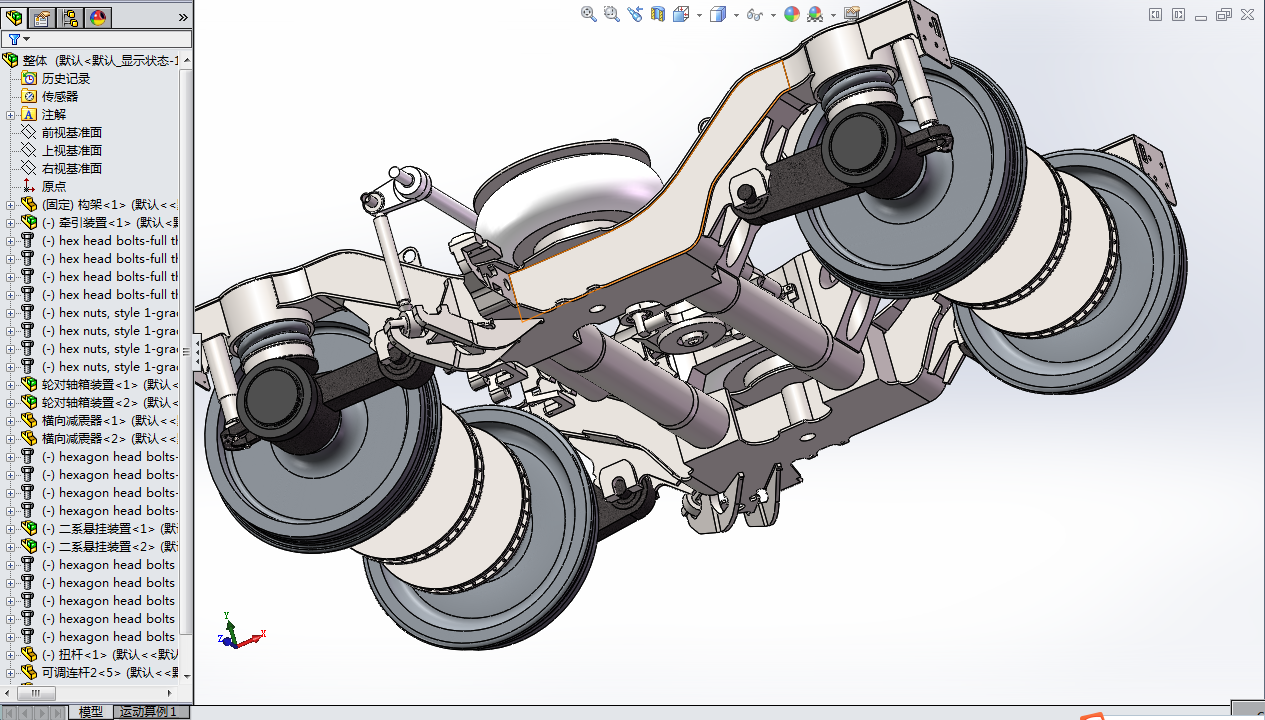
Task: Expand the 可调连杆2<5> node
Action: 11,672
